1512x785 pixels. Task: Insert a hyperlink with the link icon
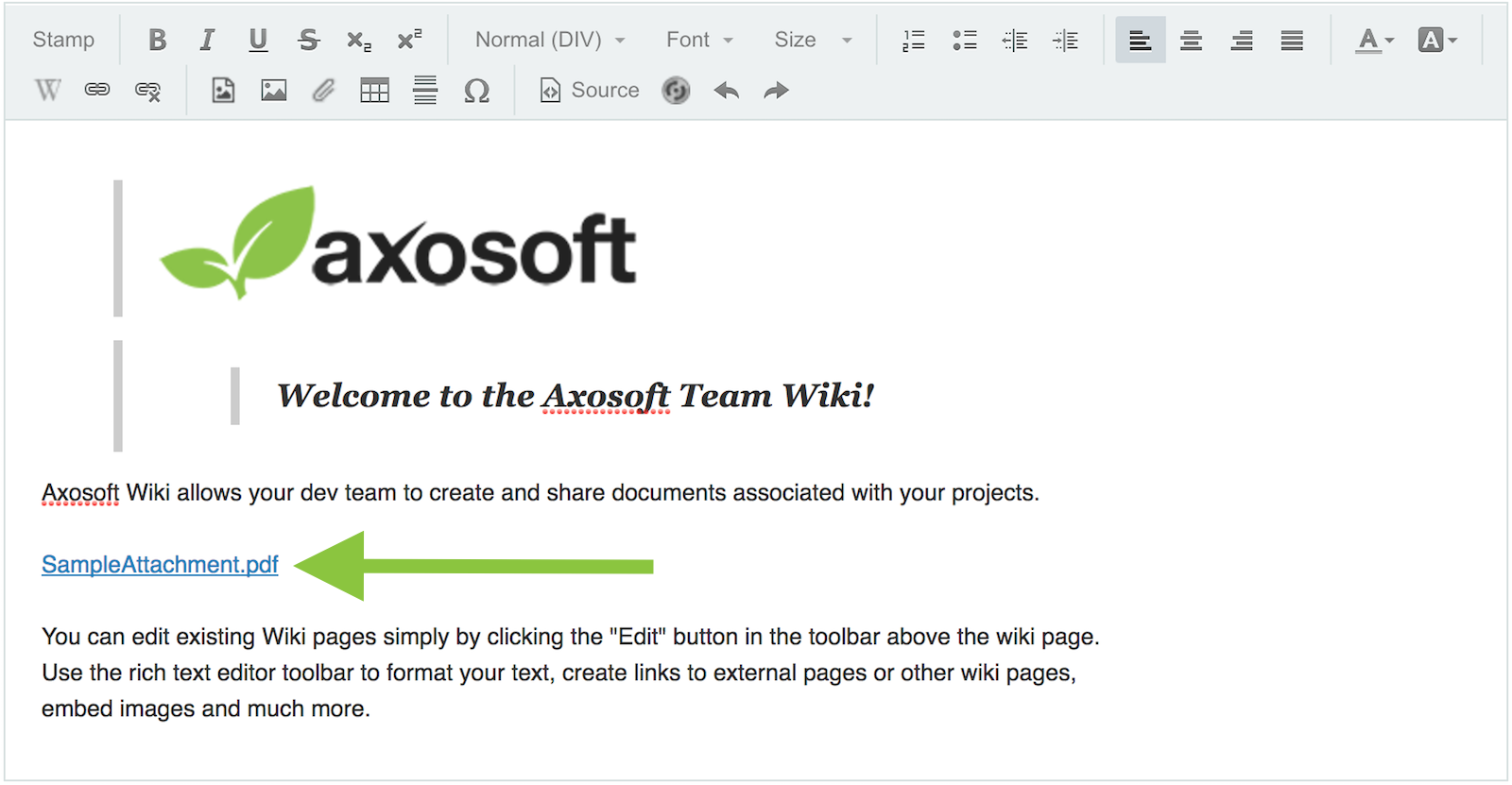point(97,90)
